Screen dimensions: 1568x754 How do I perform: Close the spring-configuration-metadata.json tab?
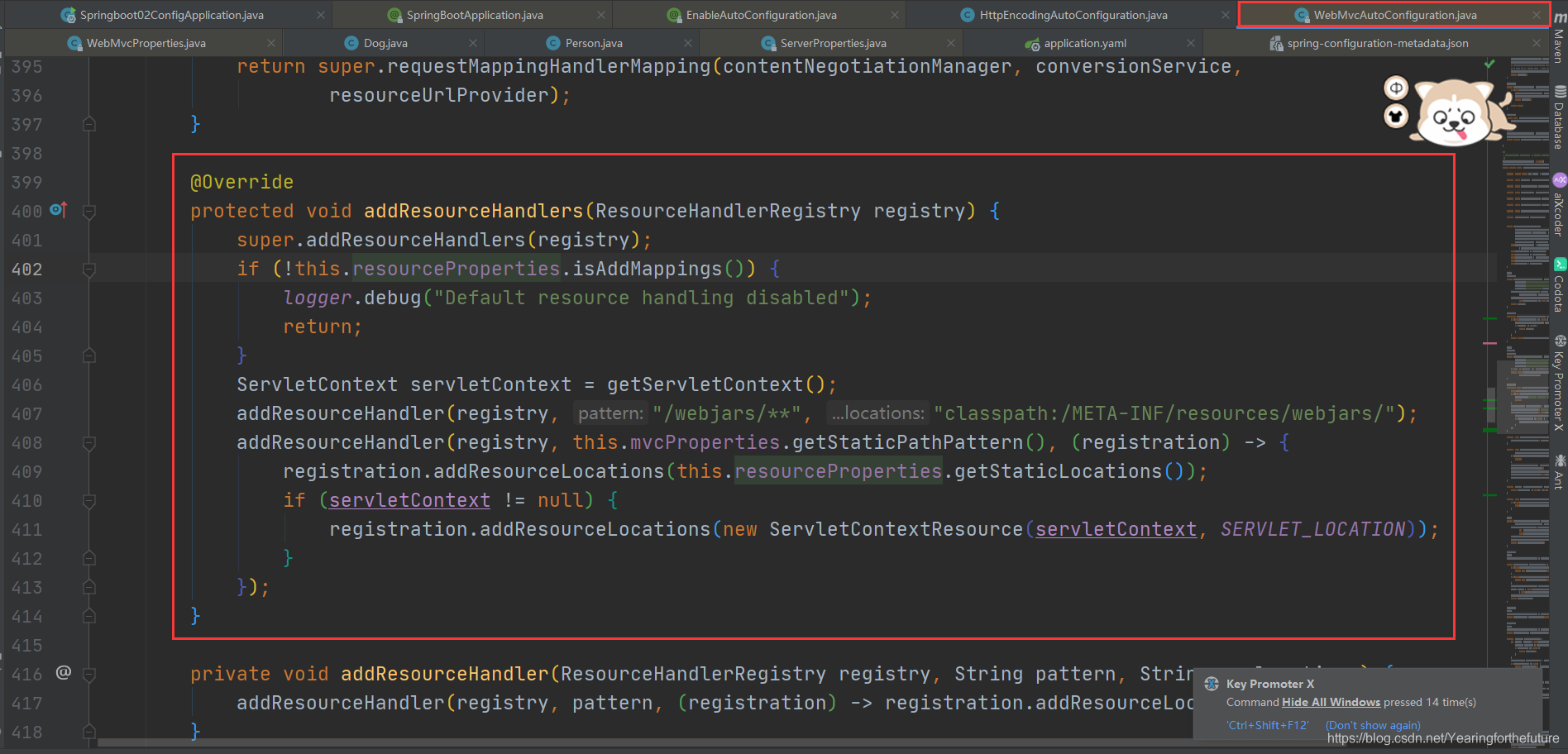pos(1537,43)
